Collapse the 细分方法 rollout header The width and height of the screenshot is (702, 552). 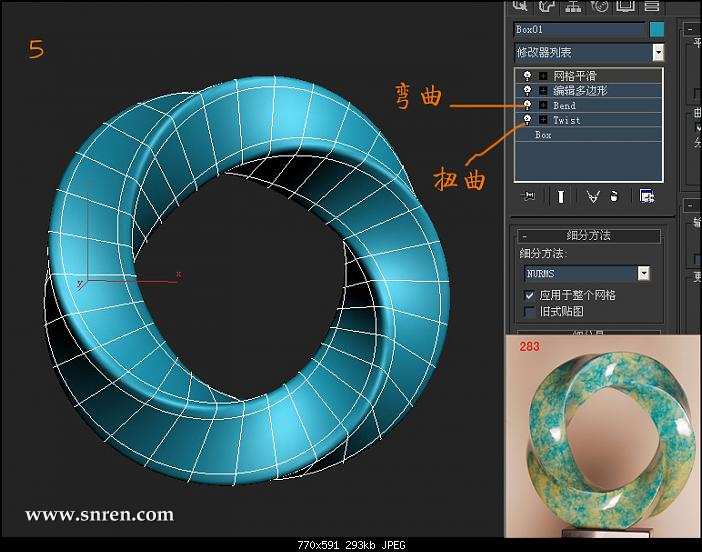click(589, 235)
